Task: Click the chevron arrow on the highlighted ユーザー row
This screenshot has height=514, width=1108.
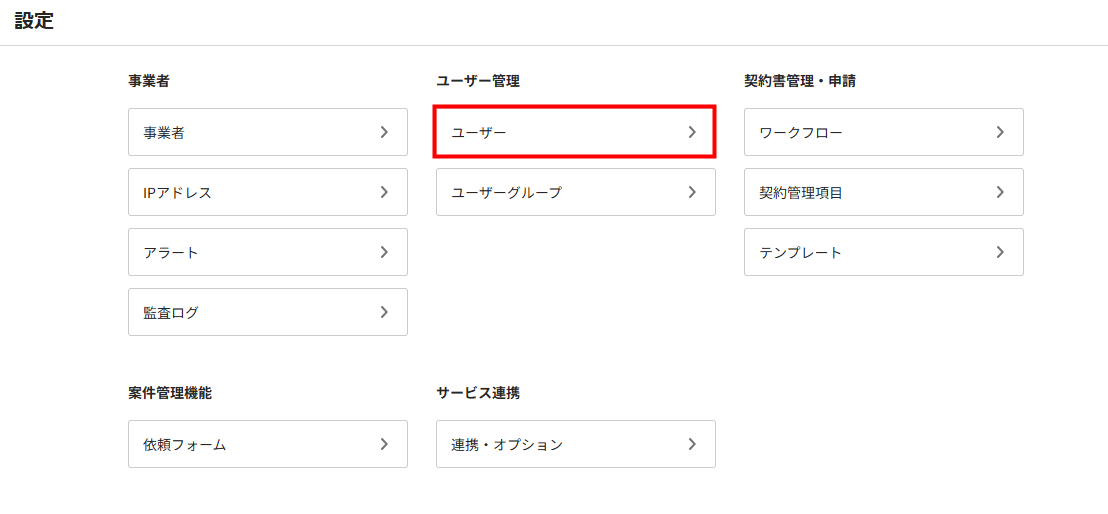Action: tap(692, 132)
